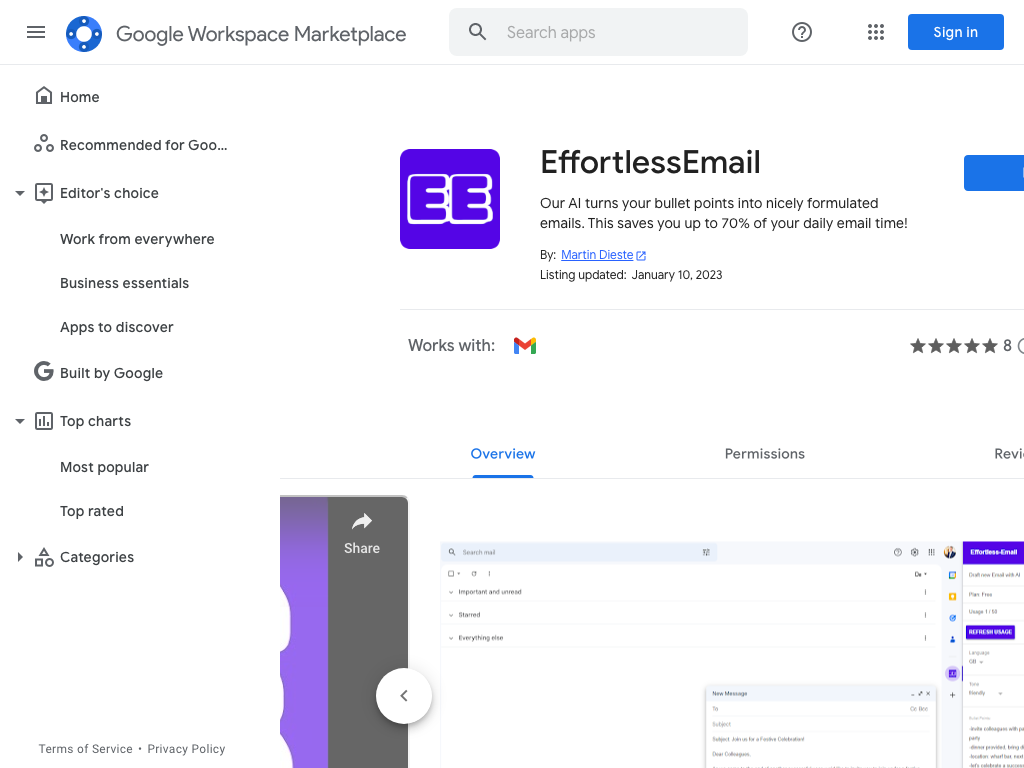Switch to the Reviews tab
The width and height of the screenshot is (1024, 768).
point(1009,454)
